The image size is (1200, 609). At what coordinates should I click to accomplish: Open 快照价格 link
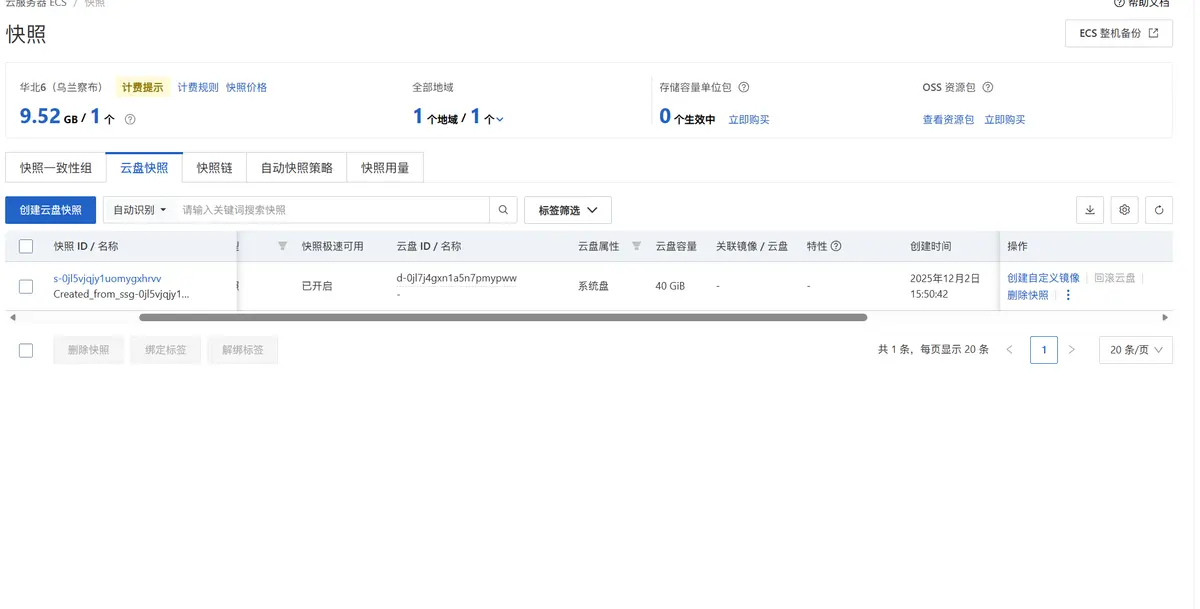click(x=246, y=88)
